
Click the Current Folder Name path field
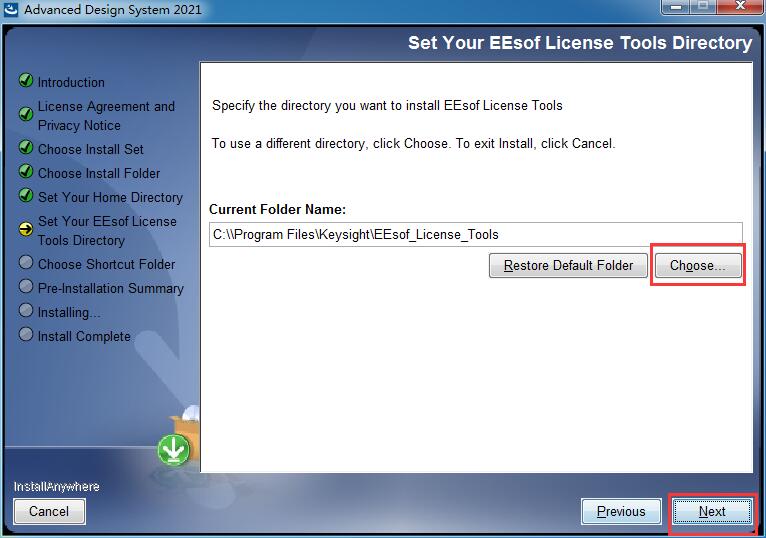pyautogui.click(x=476, y=235)
